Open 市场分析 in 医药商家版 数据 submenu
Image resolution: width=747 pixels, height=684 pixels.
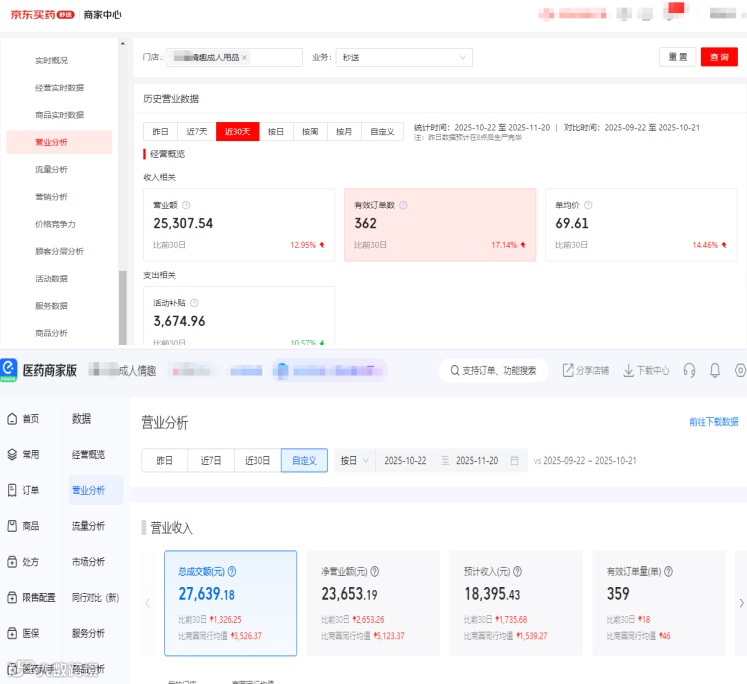(x=88, y=562)
